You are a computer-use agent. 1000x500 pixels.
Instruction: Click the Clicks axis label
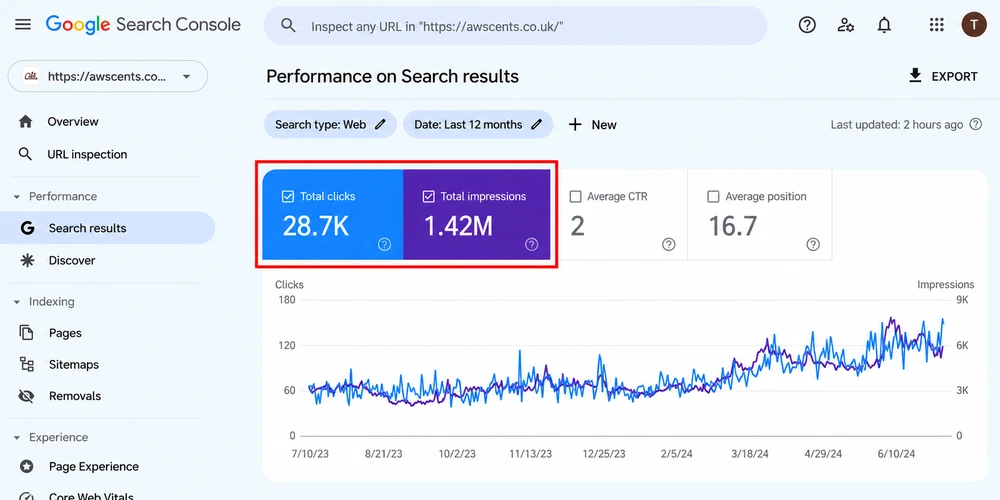point(290,284)
